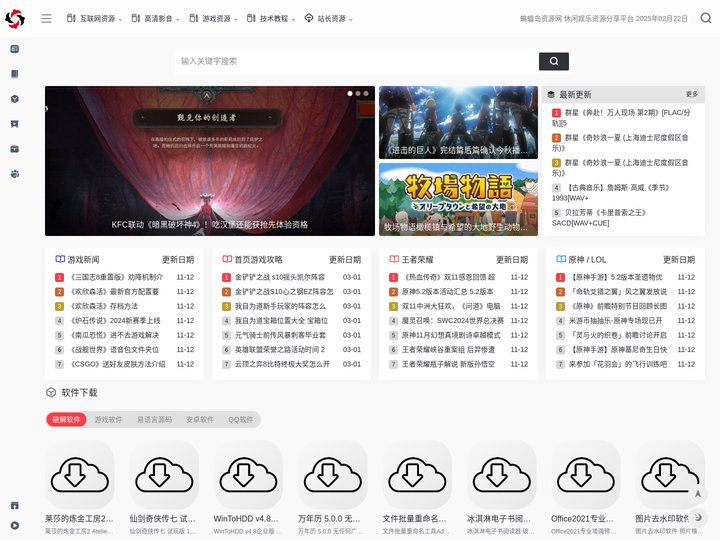Click download cloud icon for WinToHDD v4.8

tap(248, 475)
